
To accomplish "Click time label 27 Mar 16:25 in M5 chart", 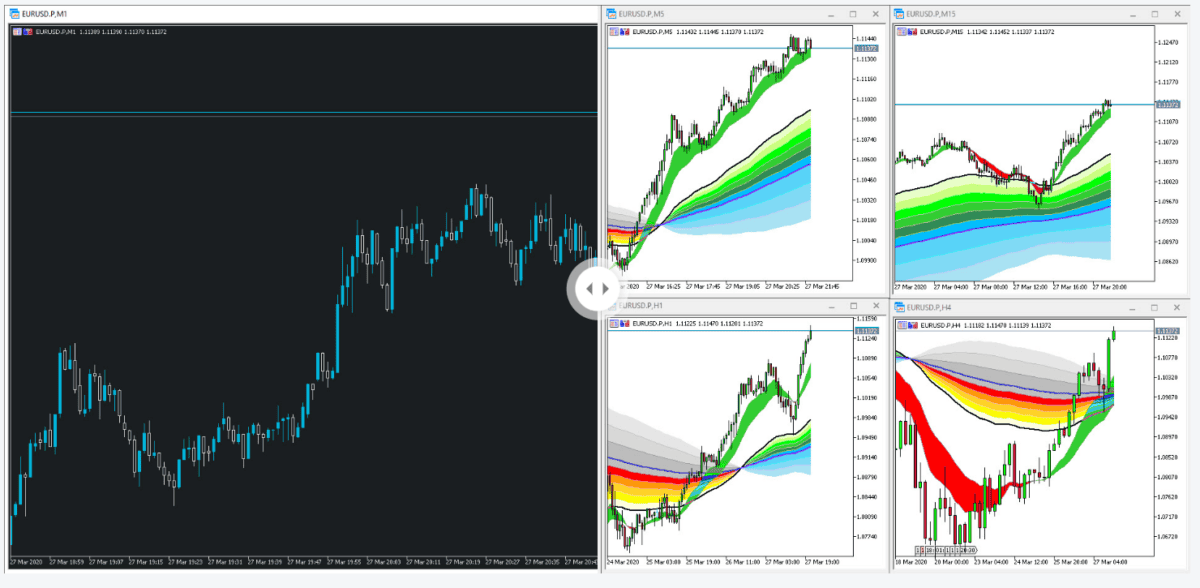I will pos(665,286).
